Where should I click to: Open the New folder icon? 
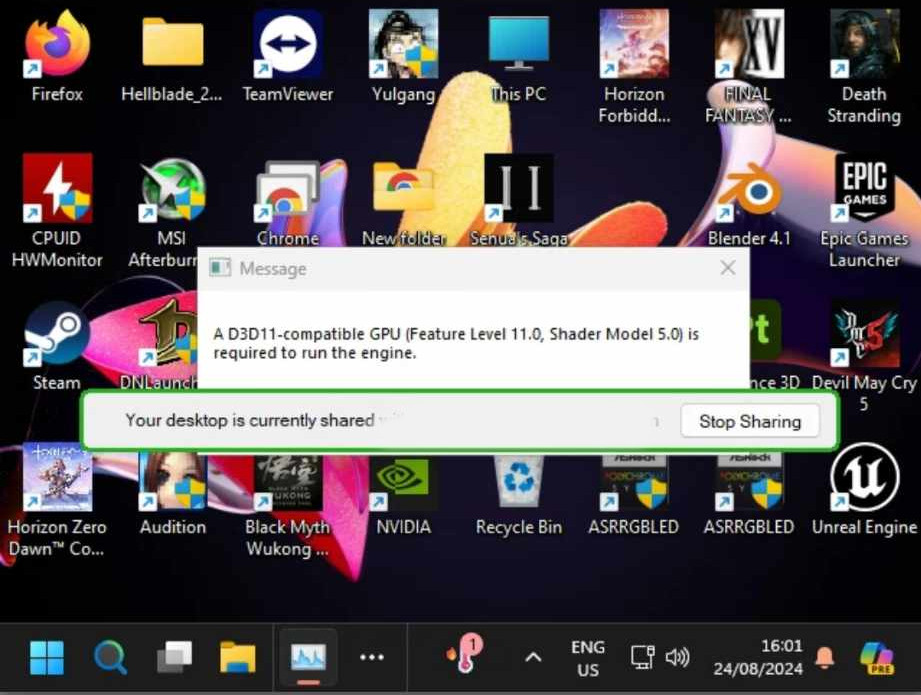point(404,203)
